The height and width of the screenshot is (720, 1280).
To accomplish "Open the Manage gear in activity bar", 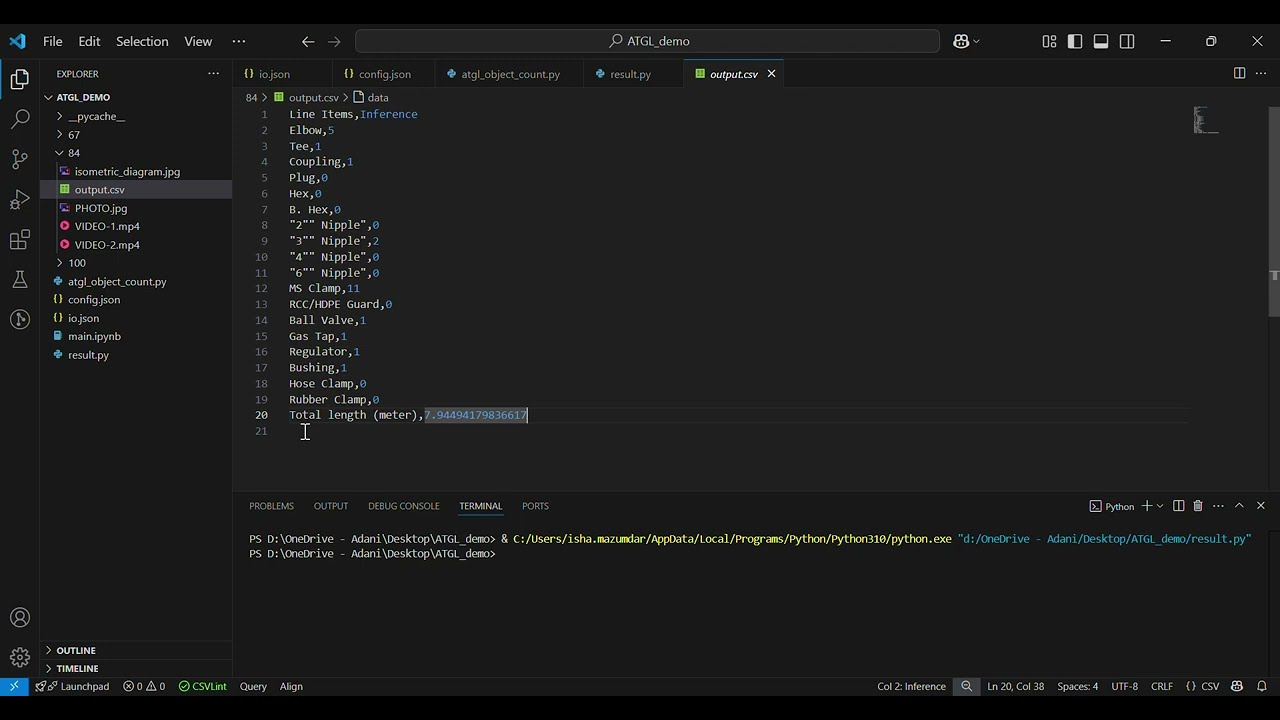I will pos(20,658).
